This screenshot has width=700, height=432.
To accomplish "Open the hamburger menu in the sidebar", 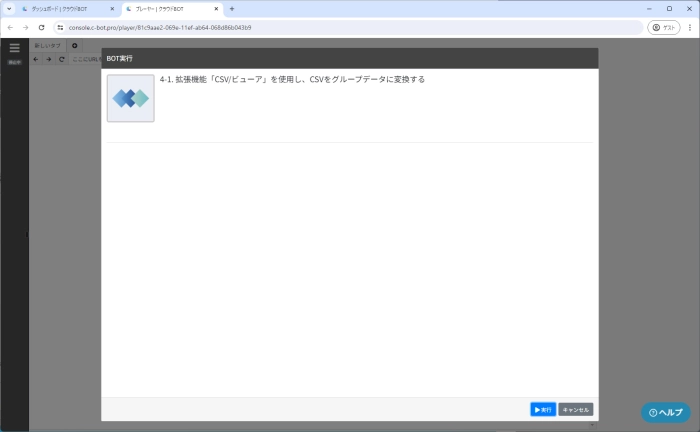I will pyautogui.click(x=14, y=47).
